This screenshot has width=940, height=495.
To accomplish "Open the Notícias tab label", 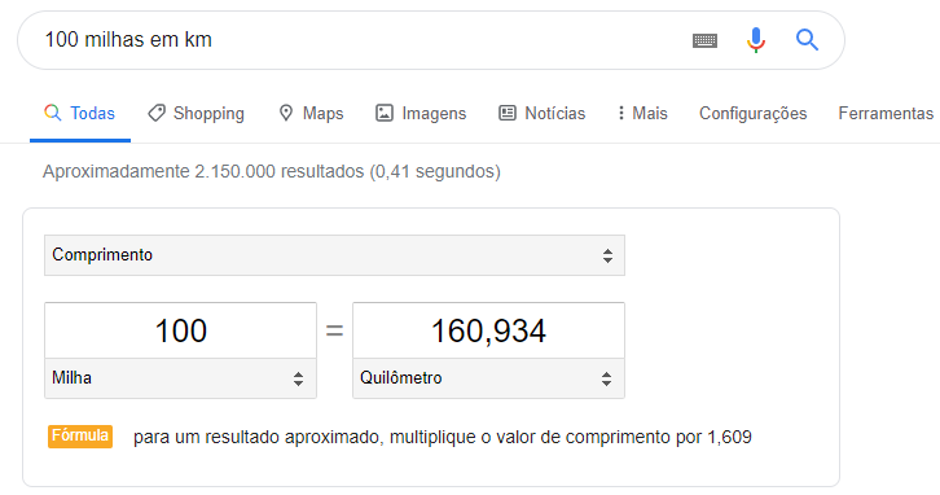I will (x=555, y=113).
